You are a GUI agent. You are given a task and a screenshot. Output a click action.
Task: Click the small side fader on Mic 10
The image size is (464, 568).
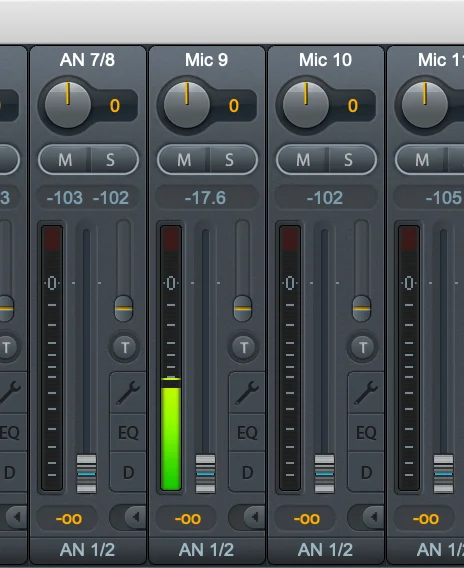coord(361,309)
